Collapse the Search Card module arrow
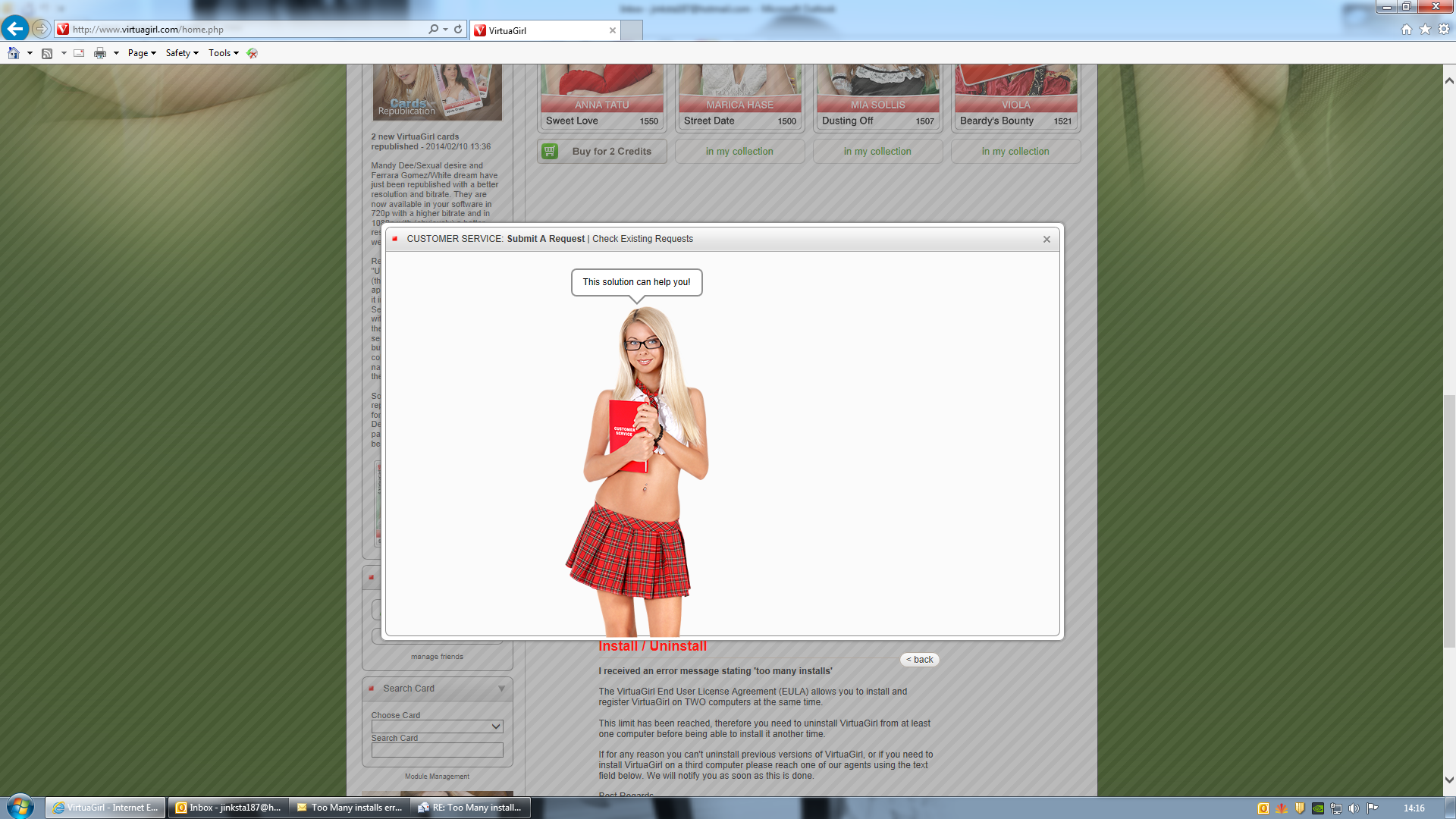Image resolution: width=1456 pixels, height=819 pixels. click(501, 689)
